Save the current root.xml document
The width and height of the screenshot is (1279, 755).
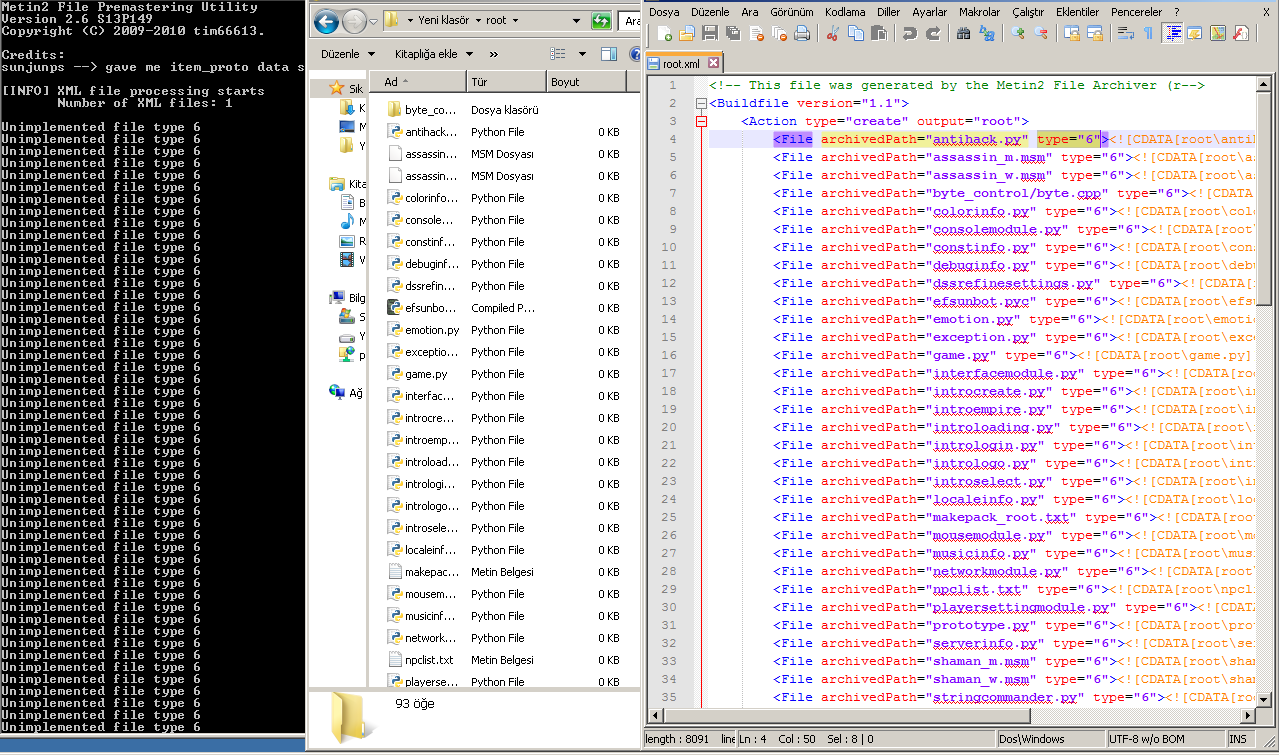coord(710,34)
